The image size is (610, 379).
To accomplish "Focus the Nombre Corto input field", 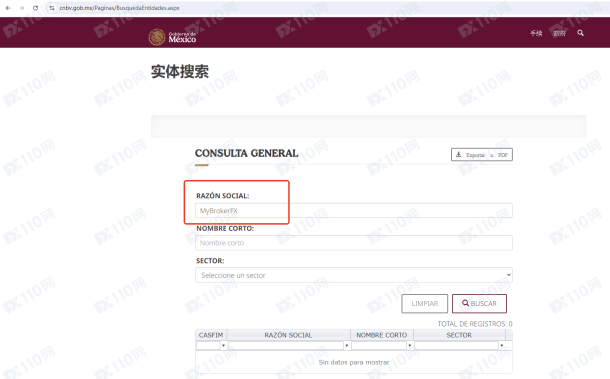I will (354, 243).
